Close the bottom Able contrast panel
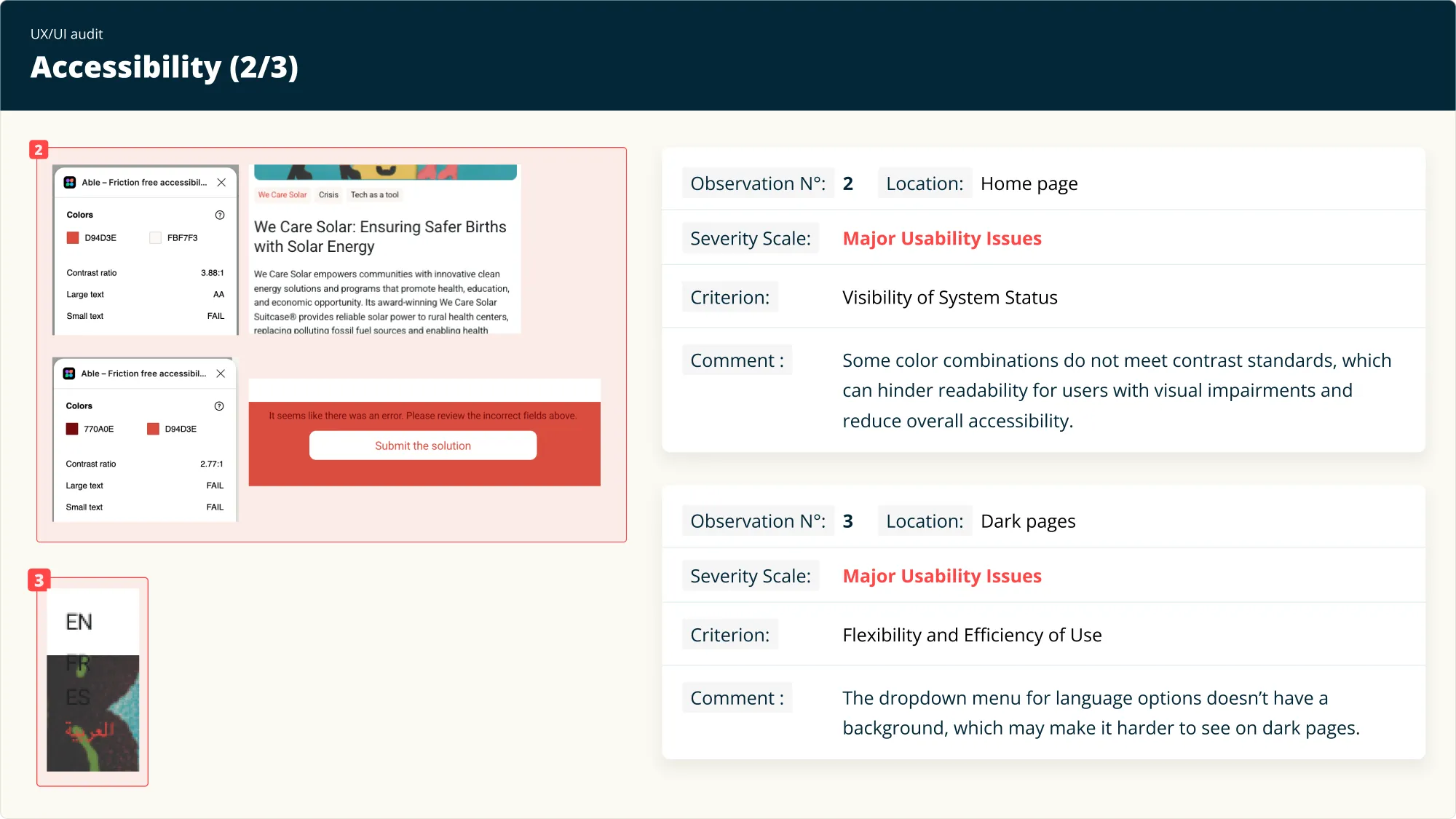This screenshot has height=819, width=1456. [x=221, y=373]
